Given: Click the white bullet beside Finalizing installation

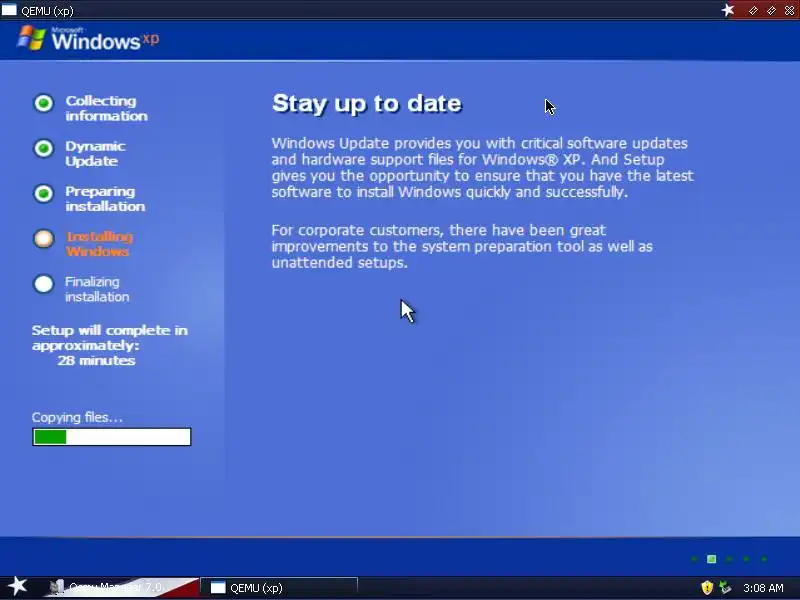Looking at the screenshot, I should [x=44, y=284].
